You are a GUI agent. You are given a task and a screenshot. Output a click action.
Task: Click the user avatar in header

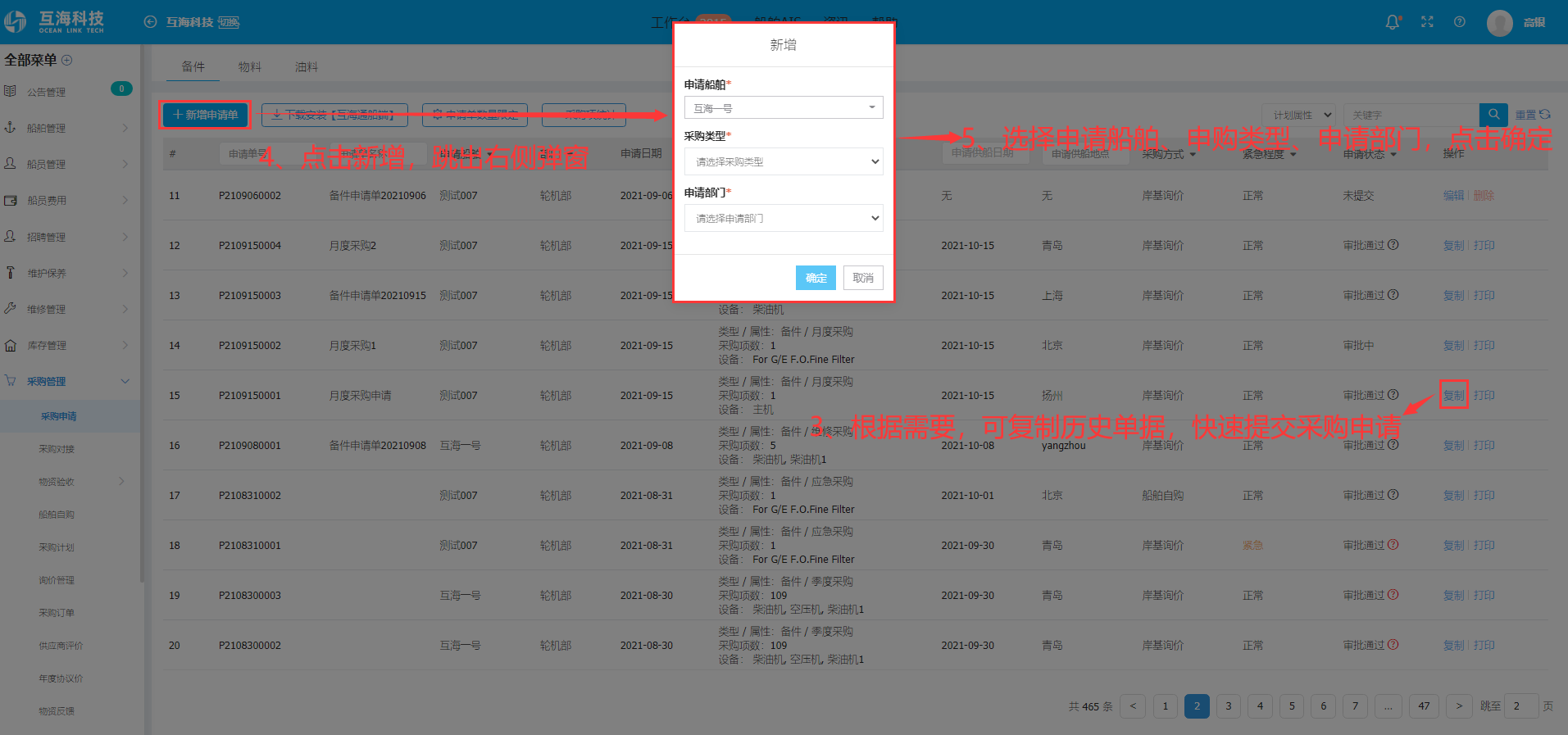1500,23
